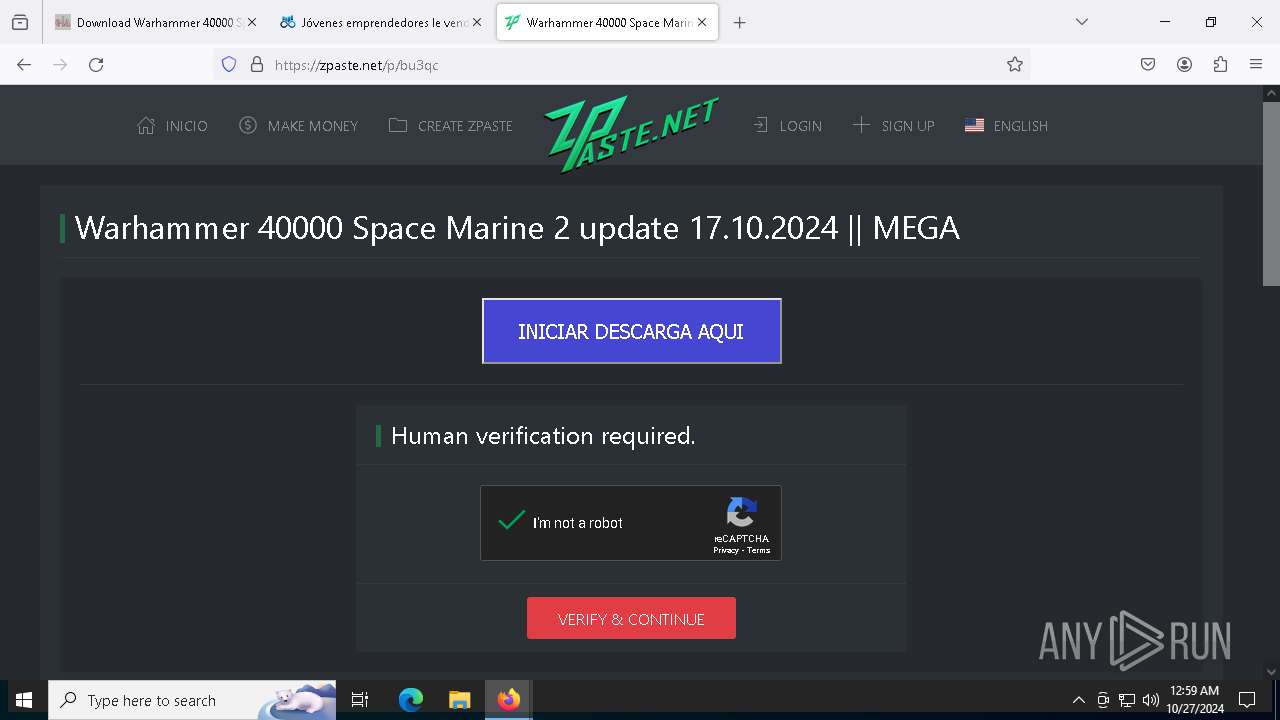Open File Explorer from the taskbar

[459, 700]
